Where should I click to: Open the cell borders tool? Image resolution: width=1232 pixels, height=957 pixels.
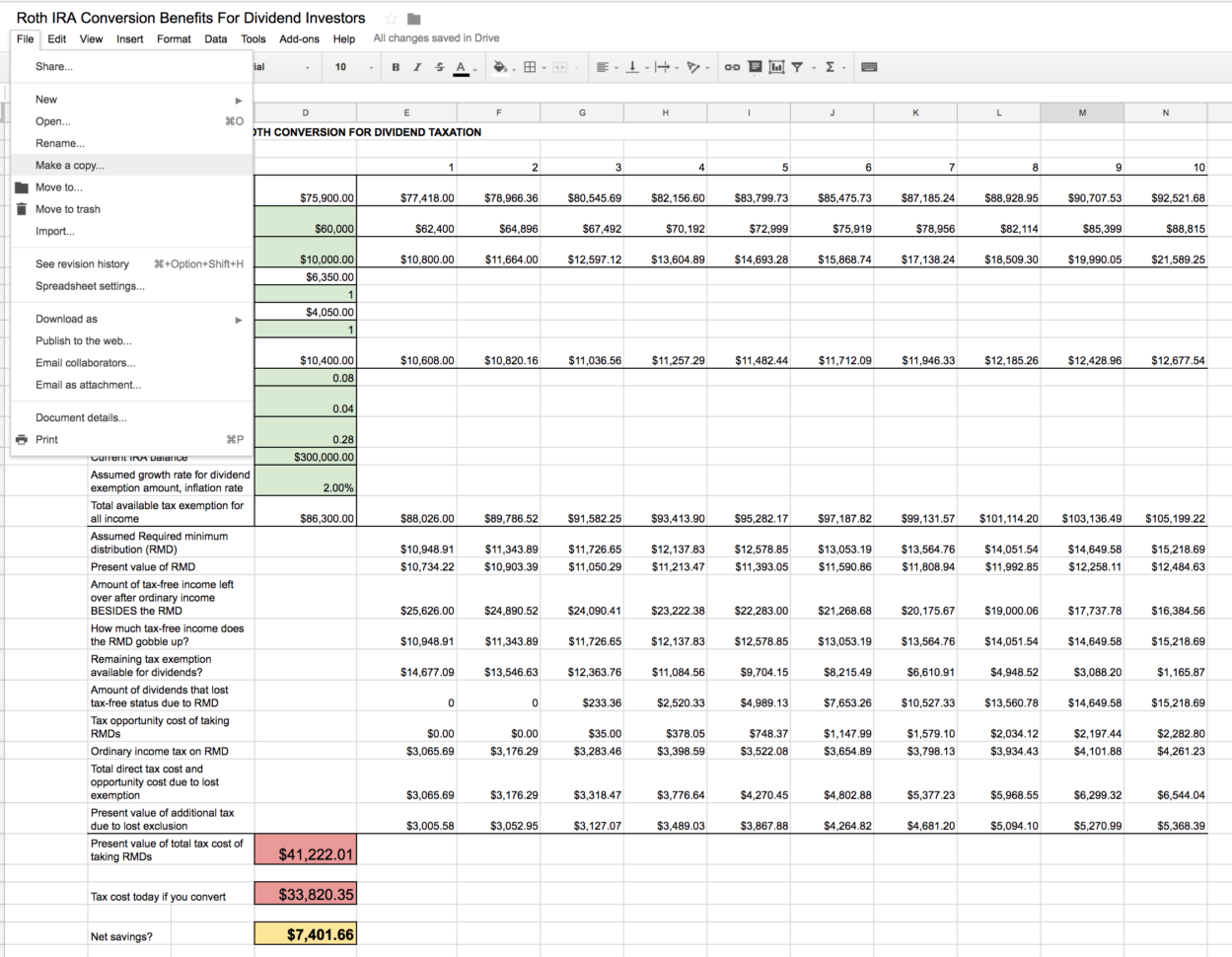pyautogui.click(x=530, y=67)
